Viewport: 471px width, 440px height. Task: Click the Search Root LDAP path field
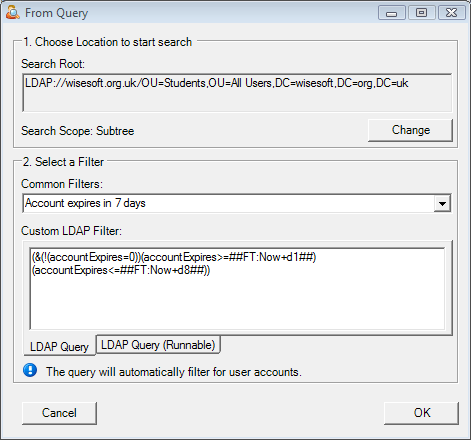tap(237, 93)
